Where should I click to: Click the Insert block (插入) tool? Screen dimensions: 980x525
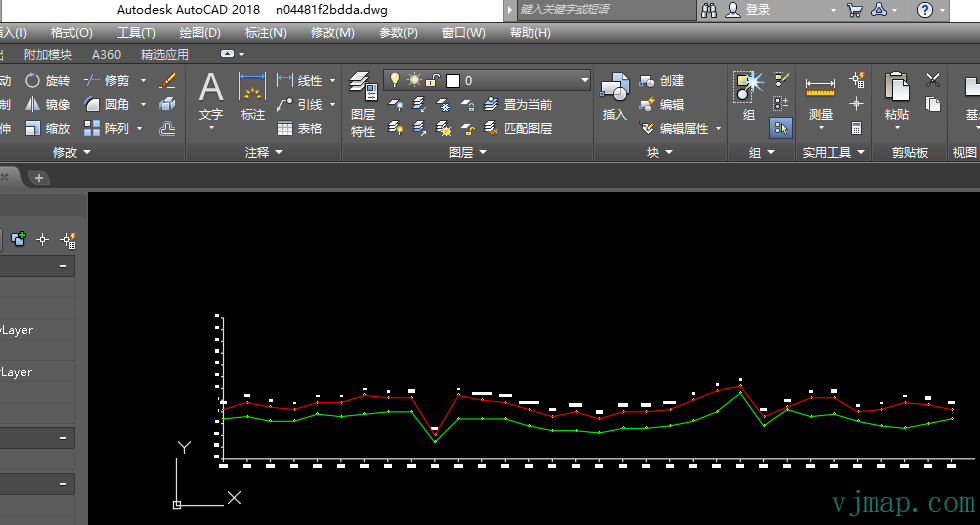click(614, 97)
